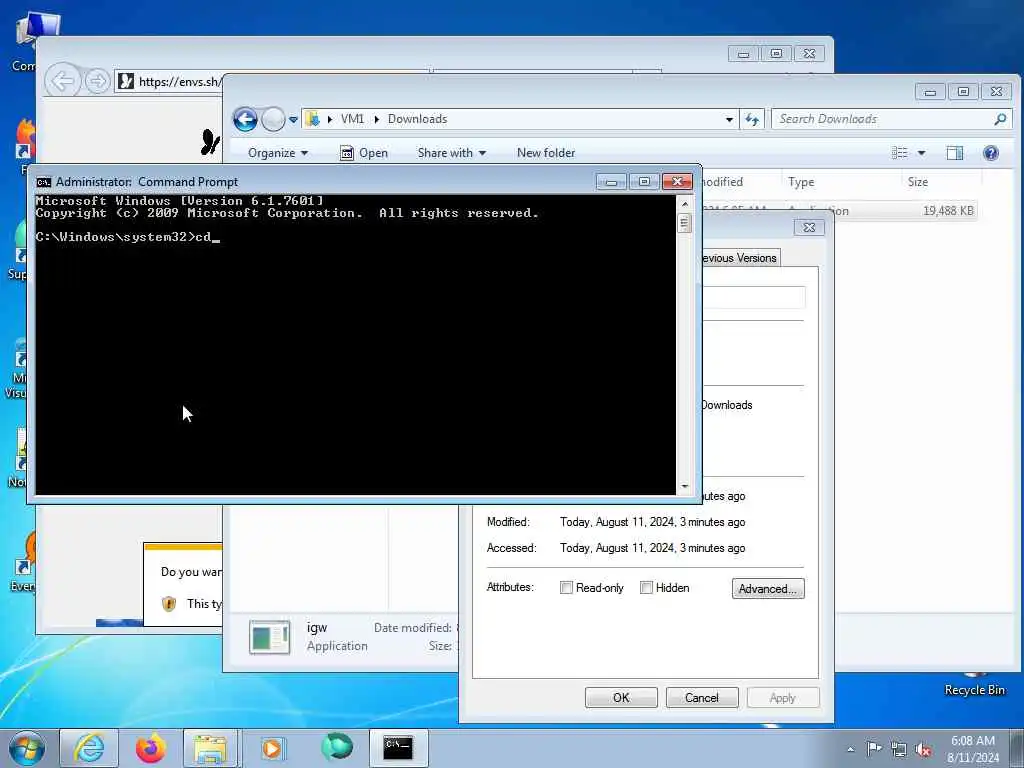Click change view icon in Explorer
1024x768 pixels.
point(900,153)
